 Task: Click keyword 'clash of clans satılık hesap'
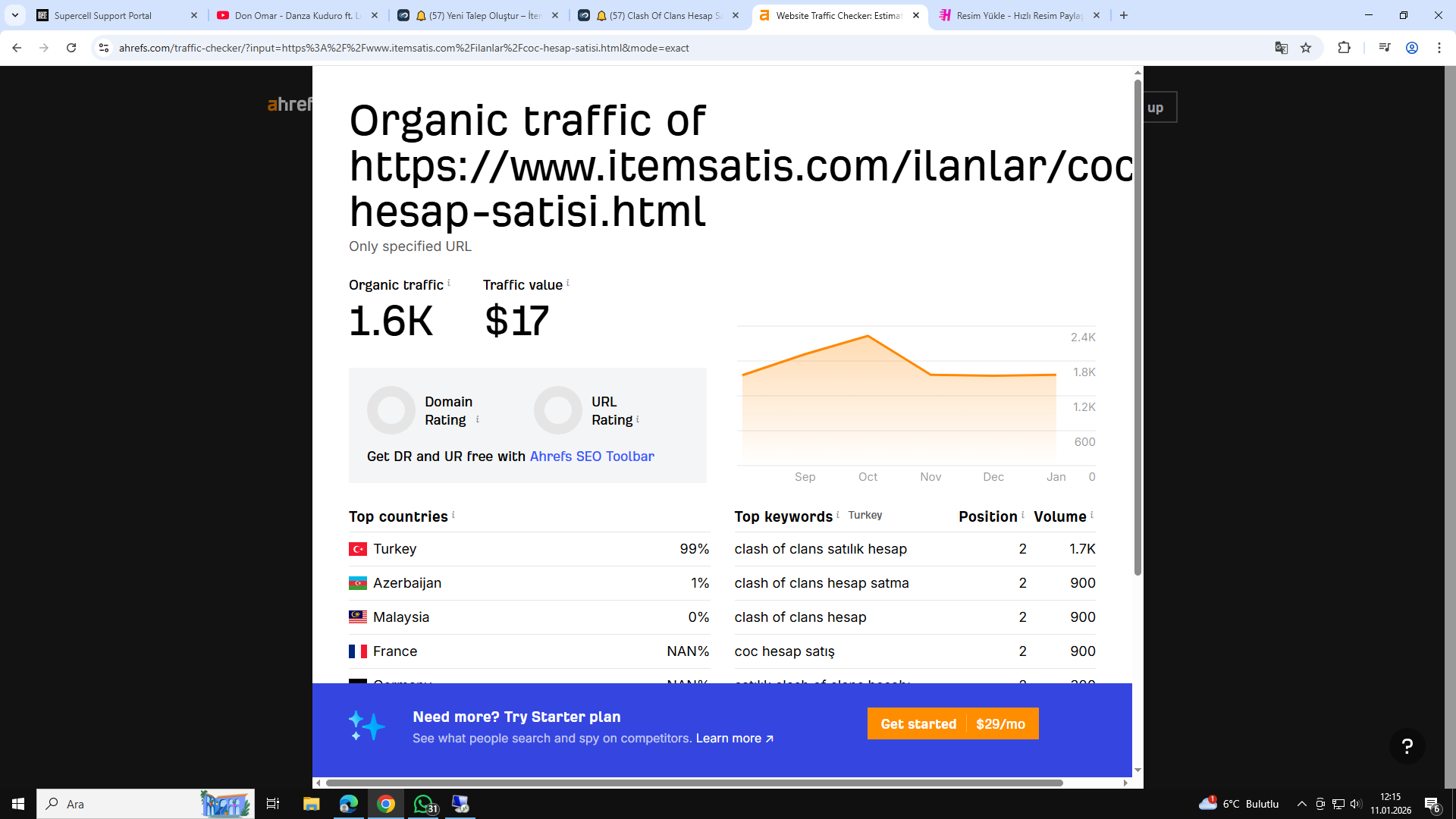pyautogui.click(x=821, y=549)
